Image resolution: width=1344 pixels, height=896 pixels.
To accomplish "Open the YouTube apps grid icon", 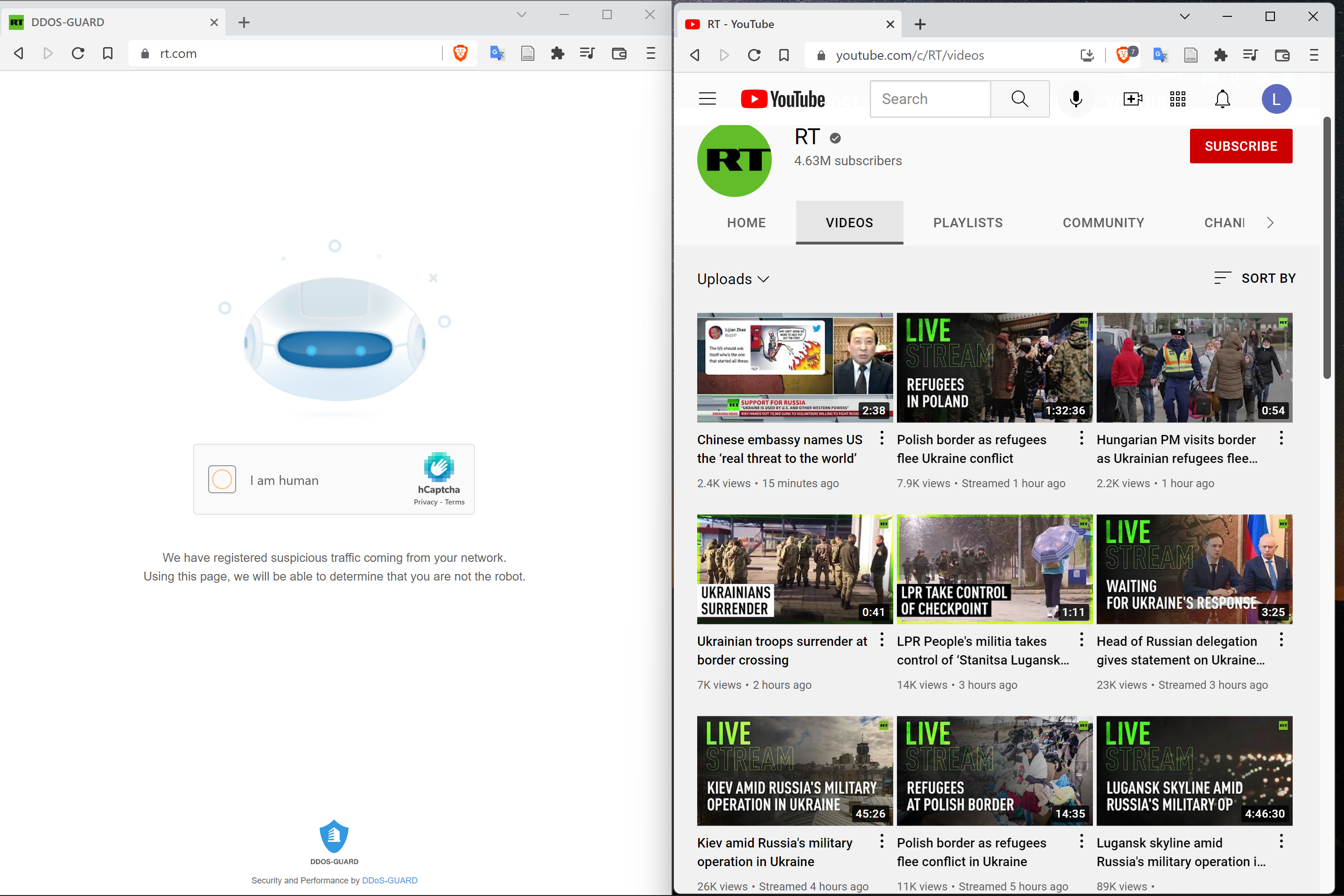I will point(1178,99).
